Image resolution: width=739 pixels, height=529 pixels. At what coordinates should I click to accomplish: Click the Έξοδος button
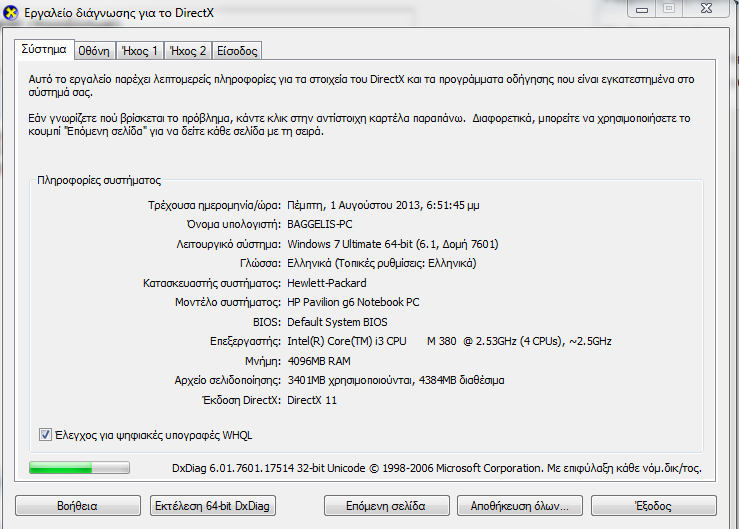654,506
